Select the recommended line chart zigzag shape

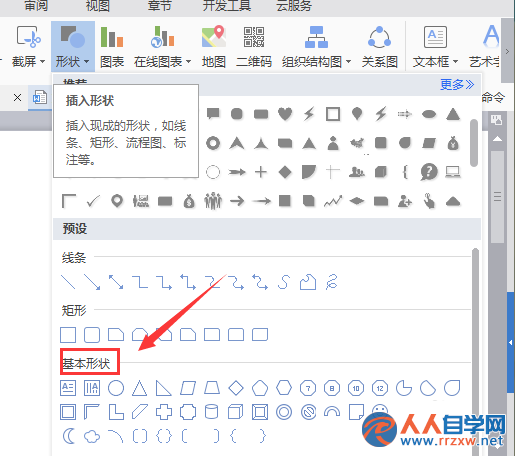click(x=333, y=201)
